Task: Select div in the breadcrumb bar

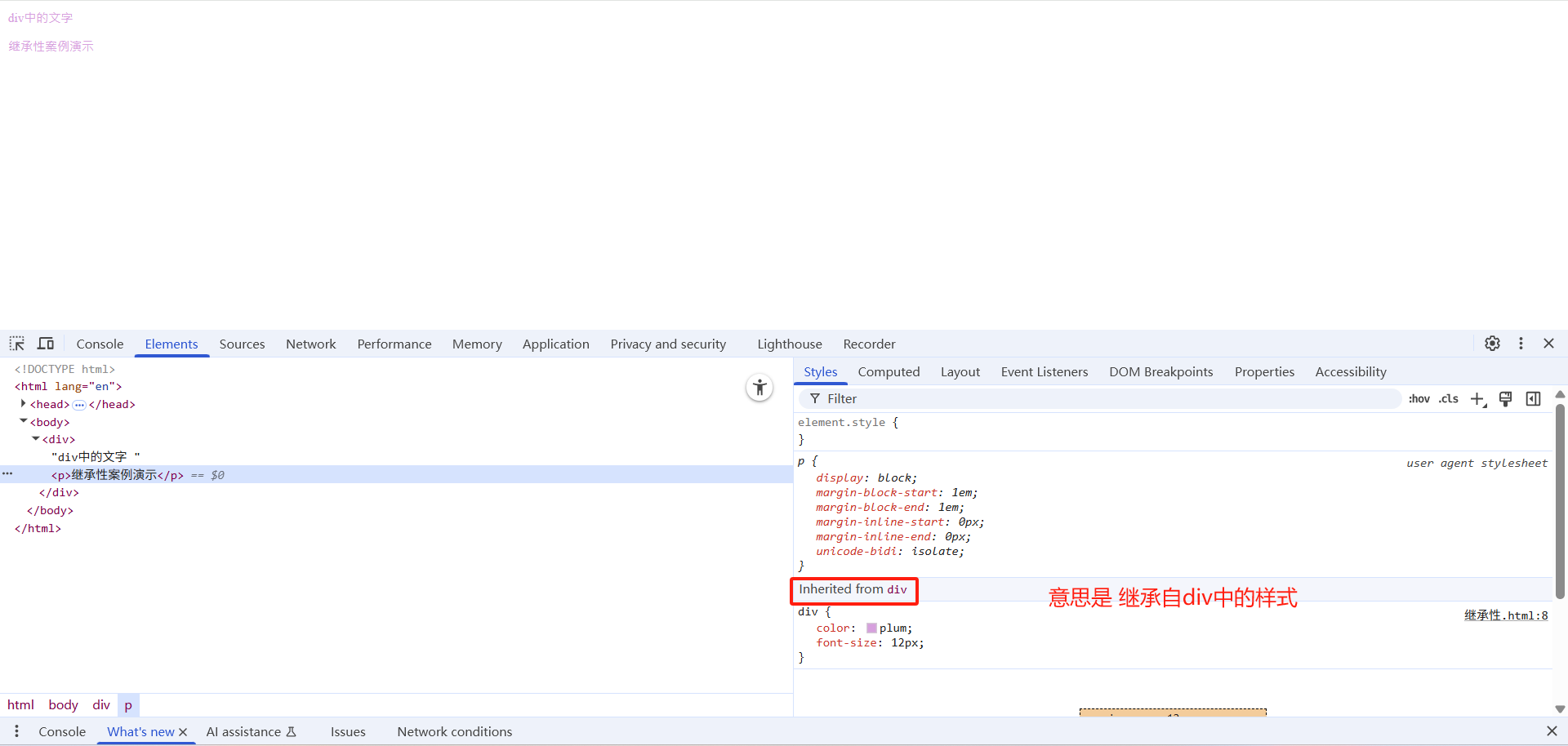Action: click(x=101, y=705)
